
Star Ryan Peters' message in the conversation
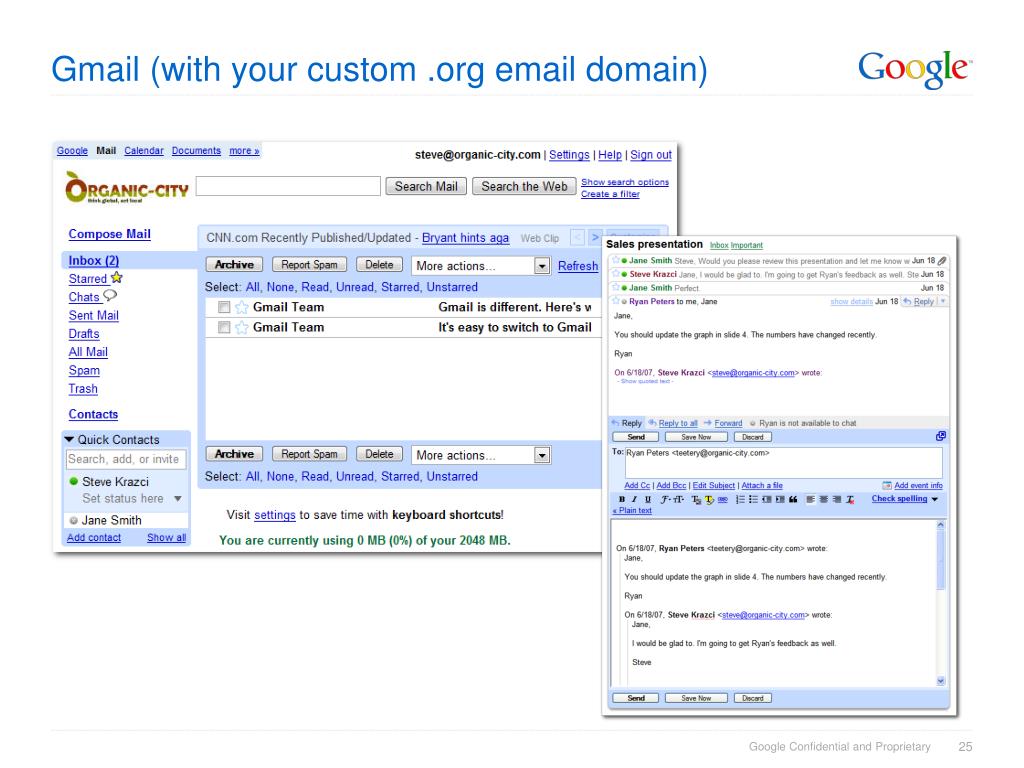pyautogui.click(x=615, y=301)
